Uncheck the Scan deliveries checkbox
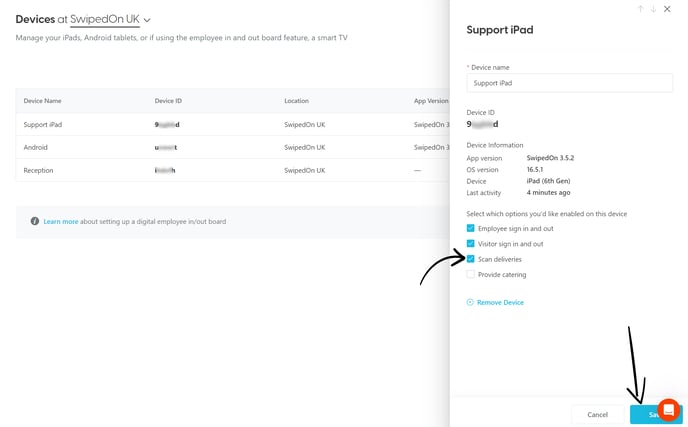688x427 pixels. pyautogui.click(x=470, y=259)
